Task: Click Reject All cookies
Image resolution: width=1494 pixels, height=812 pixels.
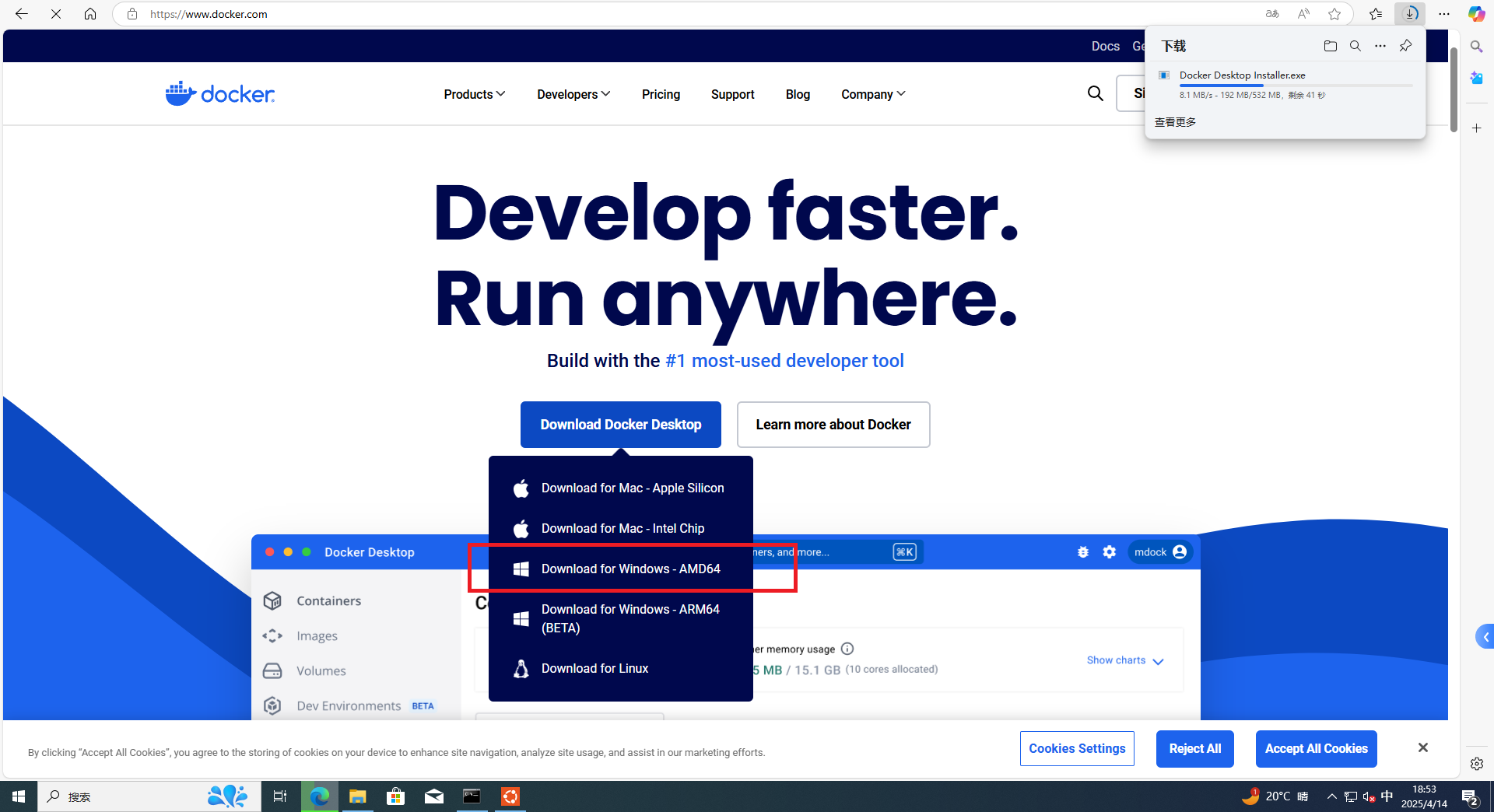Action: (x=1194, y=748)
